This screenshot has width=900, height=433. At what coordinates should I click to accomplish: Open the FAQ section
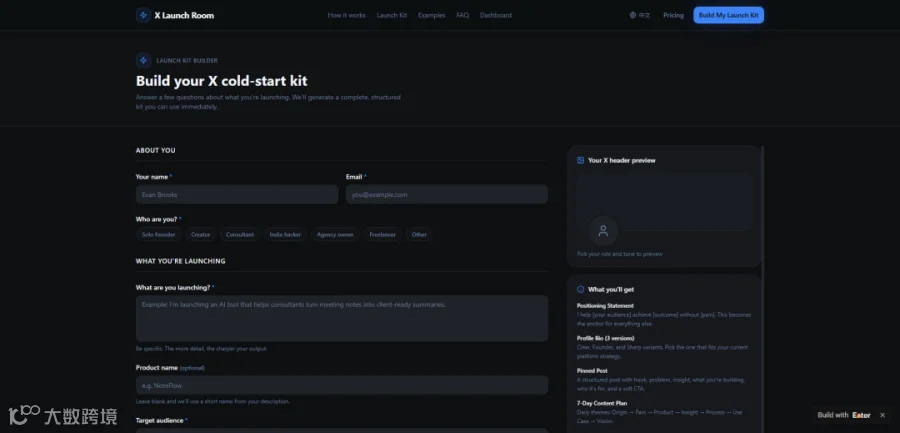coord(463,16)
